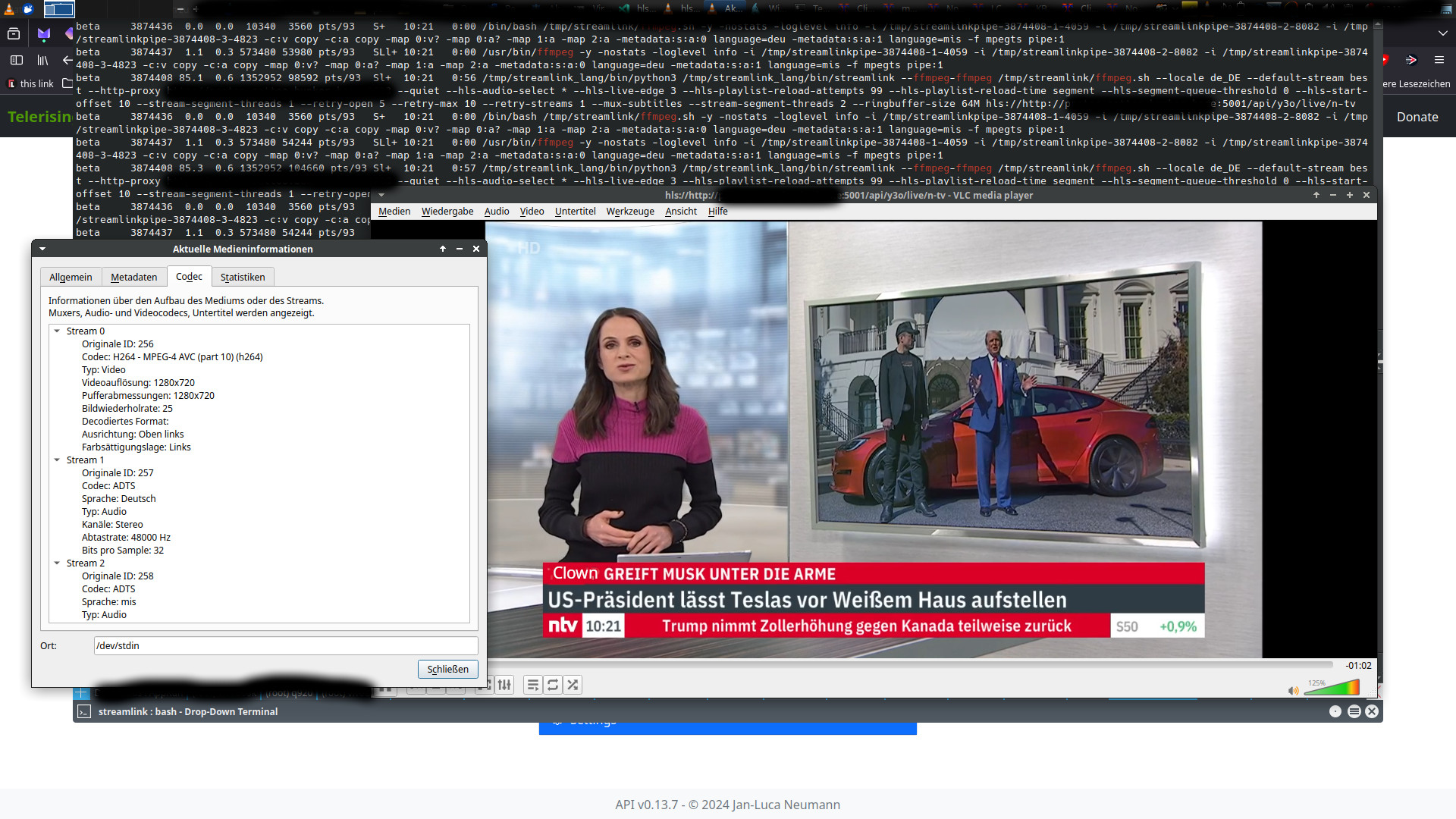The width and height of the screenshot is (1456, 819).
Task: Click the virtual desktop pager in panel
Action: tap(58, 9)
